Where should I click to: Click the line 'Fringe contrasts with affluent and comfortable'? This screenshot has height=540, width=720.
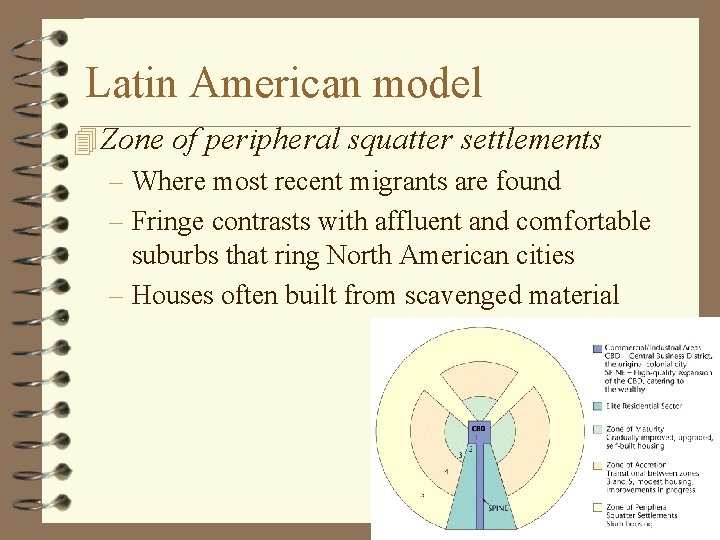[391, 221]
